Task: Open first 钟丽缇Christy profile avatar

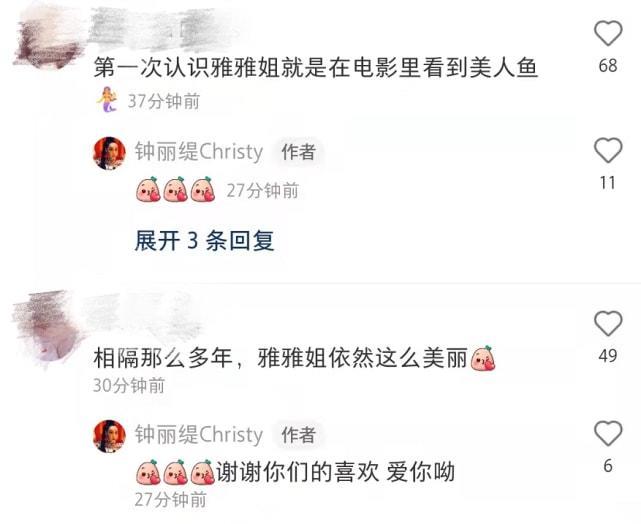Action: pos(109,152)
